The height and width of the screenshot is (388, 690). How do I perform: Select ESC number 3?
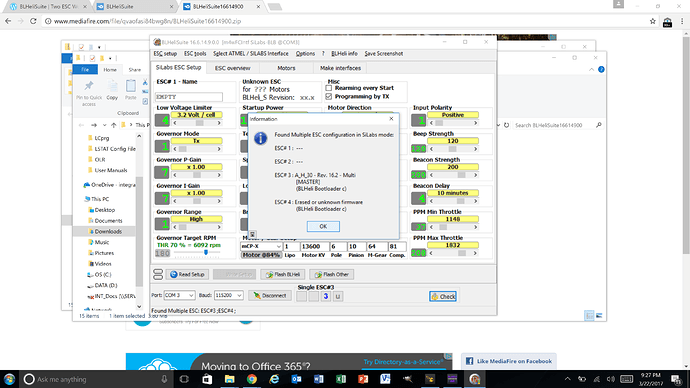(326, 296)
